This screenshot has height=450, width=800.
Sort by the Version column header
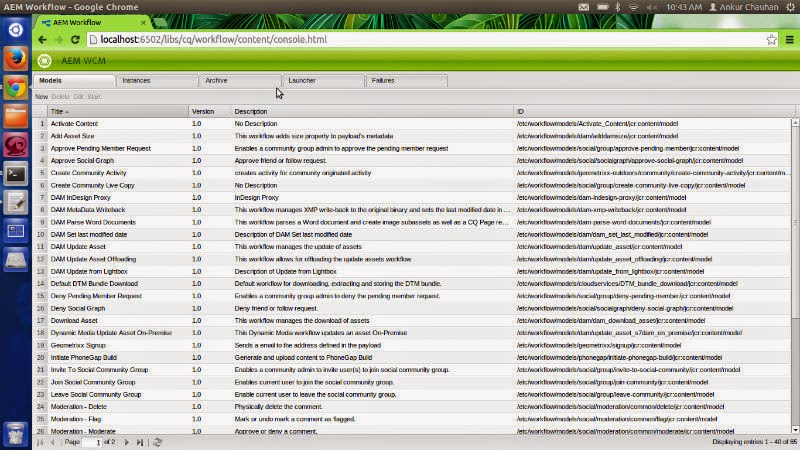tap(210, 111)
